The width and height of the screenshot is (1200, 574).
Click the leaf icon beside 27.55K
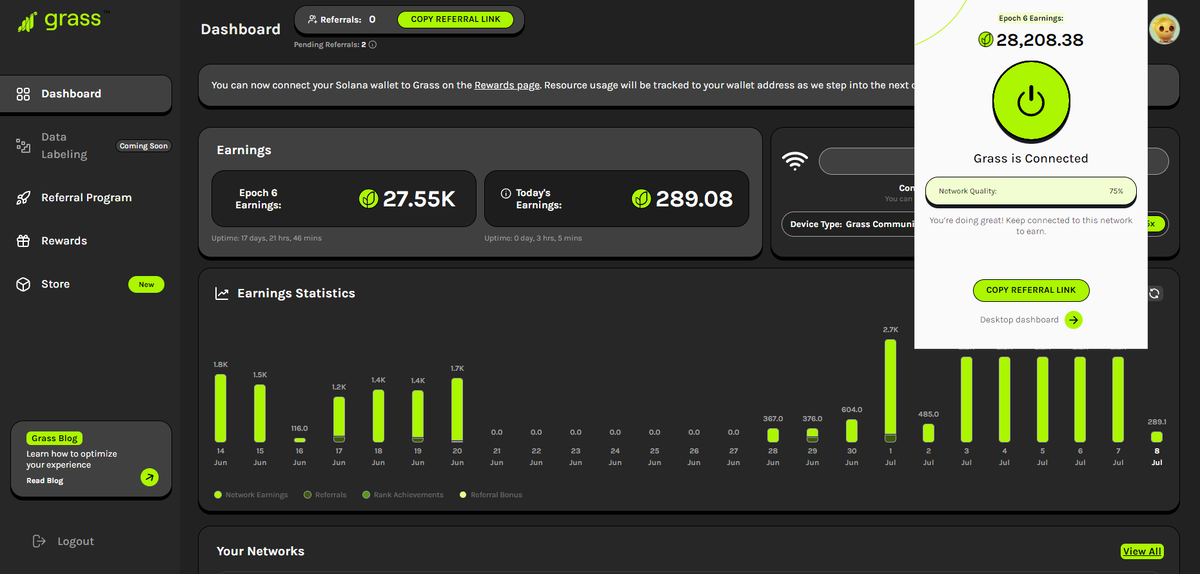(x=368, y=199)
